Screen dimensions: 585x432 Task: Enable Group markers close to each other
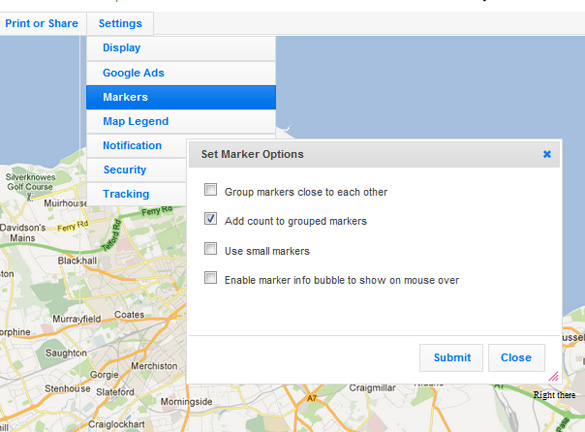pos(210,190)
